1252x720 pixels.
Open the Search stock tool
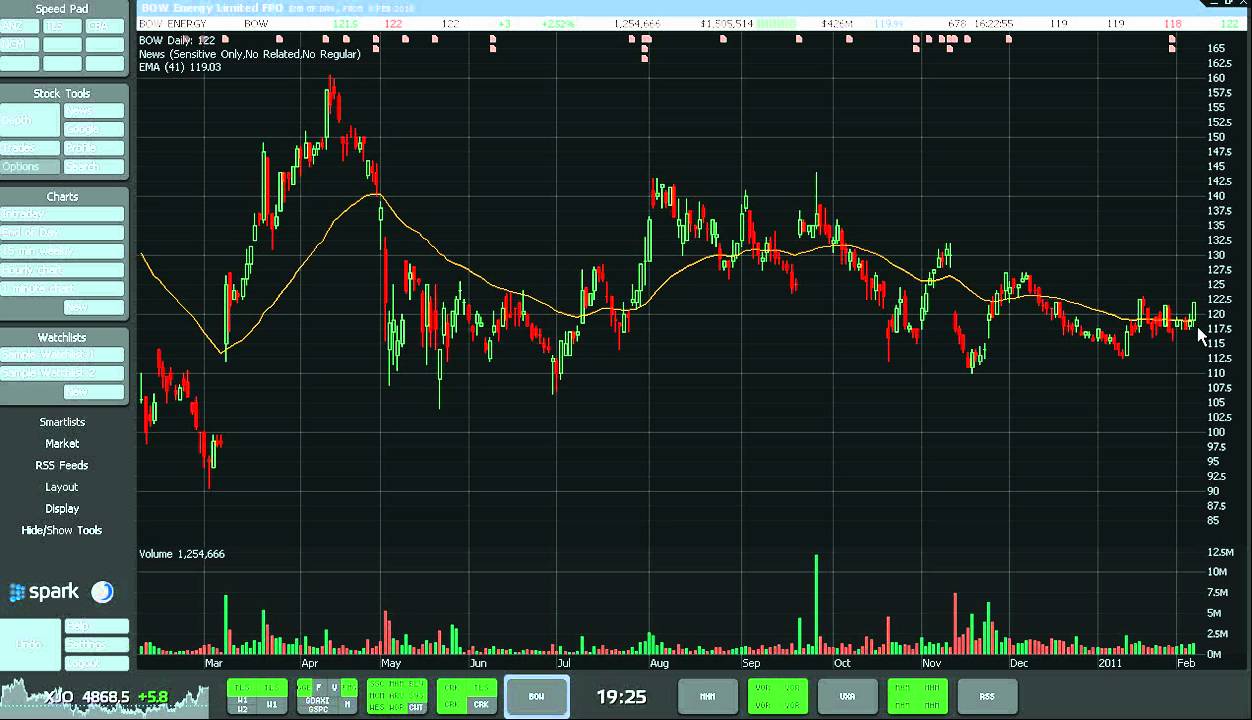pyautogui.click(x=94, y=167)
